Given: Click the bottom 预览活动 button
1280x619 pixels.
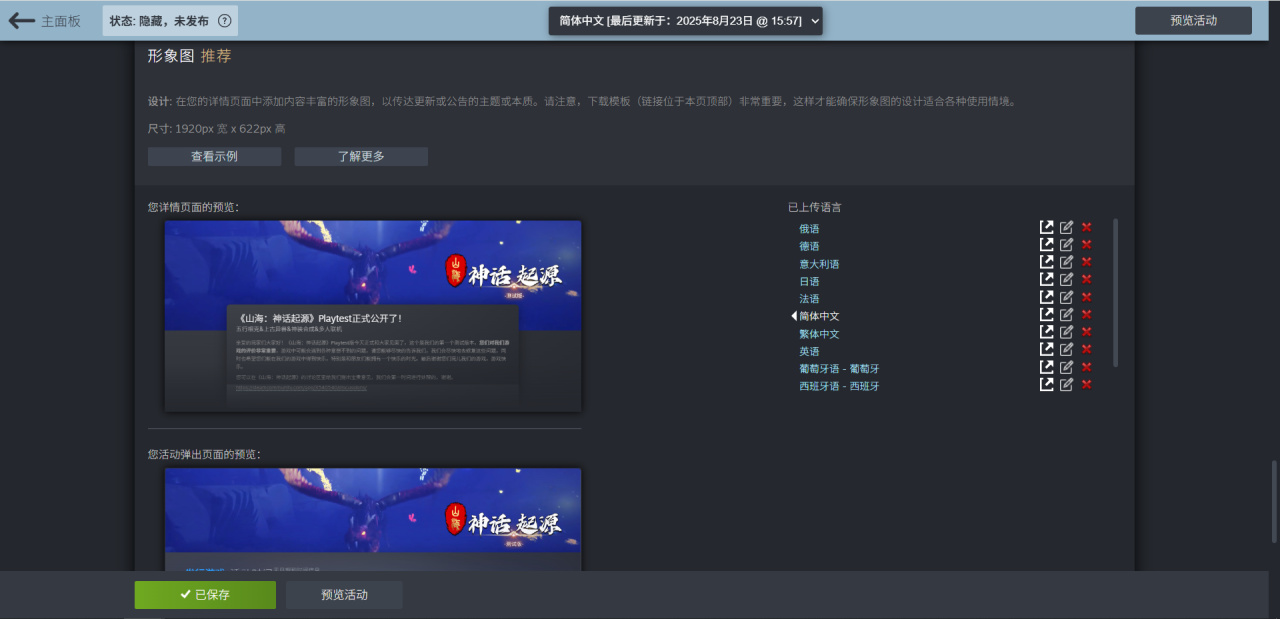Looking at the screenshot, I should pos(344,594).
